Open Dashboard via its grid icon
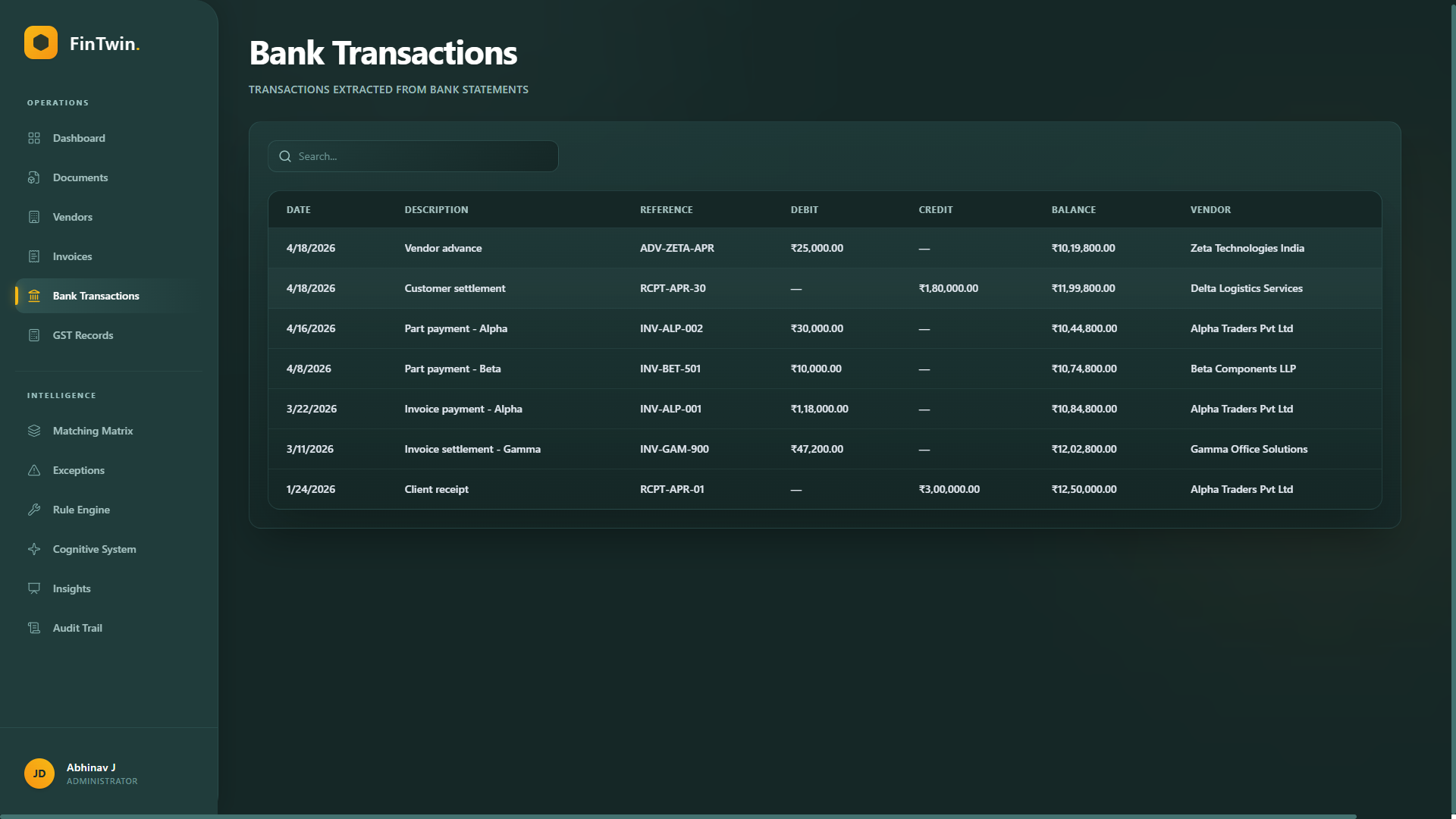Viewport: 1456px width, 819px height. point(34,138)
